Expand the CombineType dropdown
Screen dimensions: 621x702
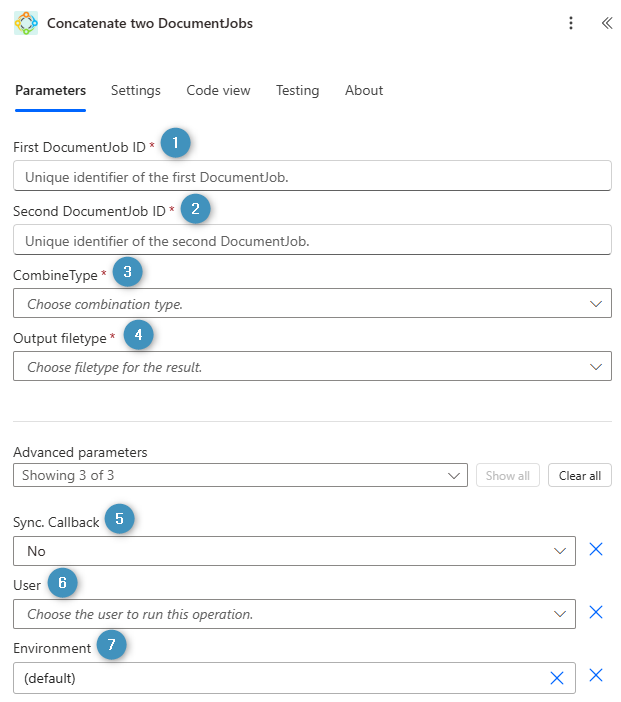[x=311, y=303]
